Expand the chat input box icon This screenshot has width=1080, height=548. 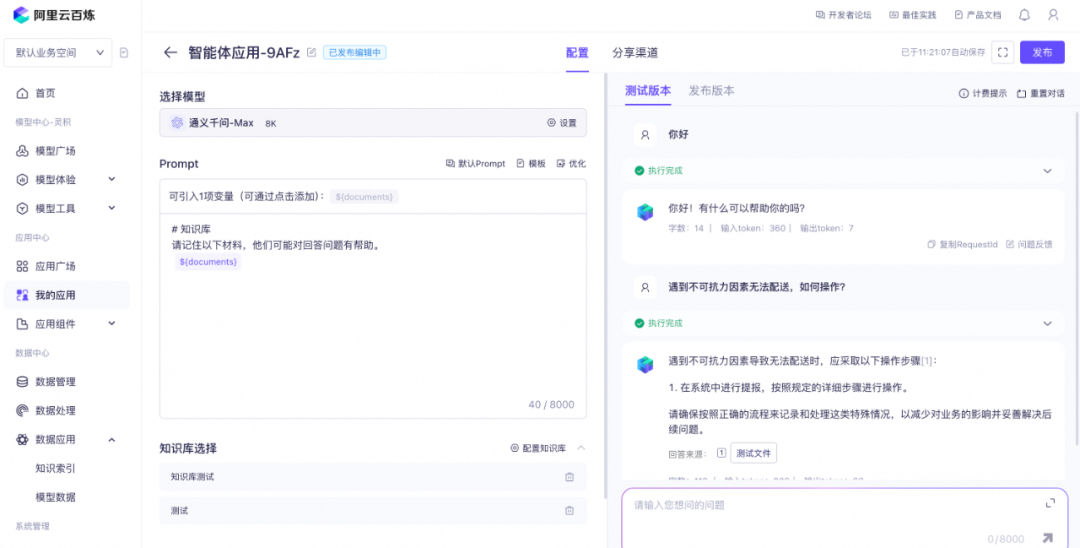click(x=1050, y=504)
